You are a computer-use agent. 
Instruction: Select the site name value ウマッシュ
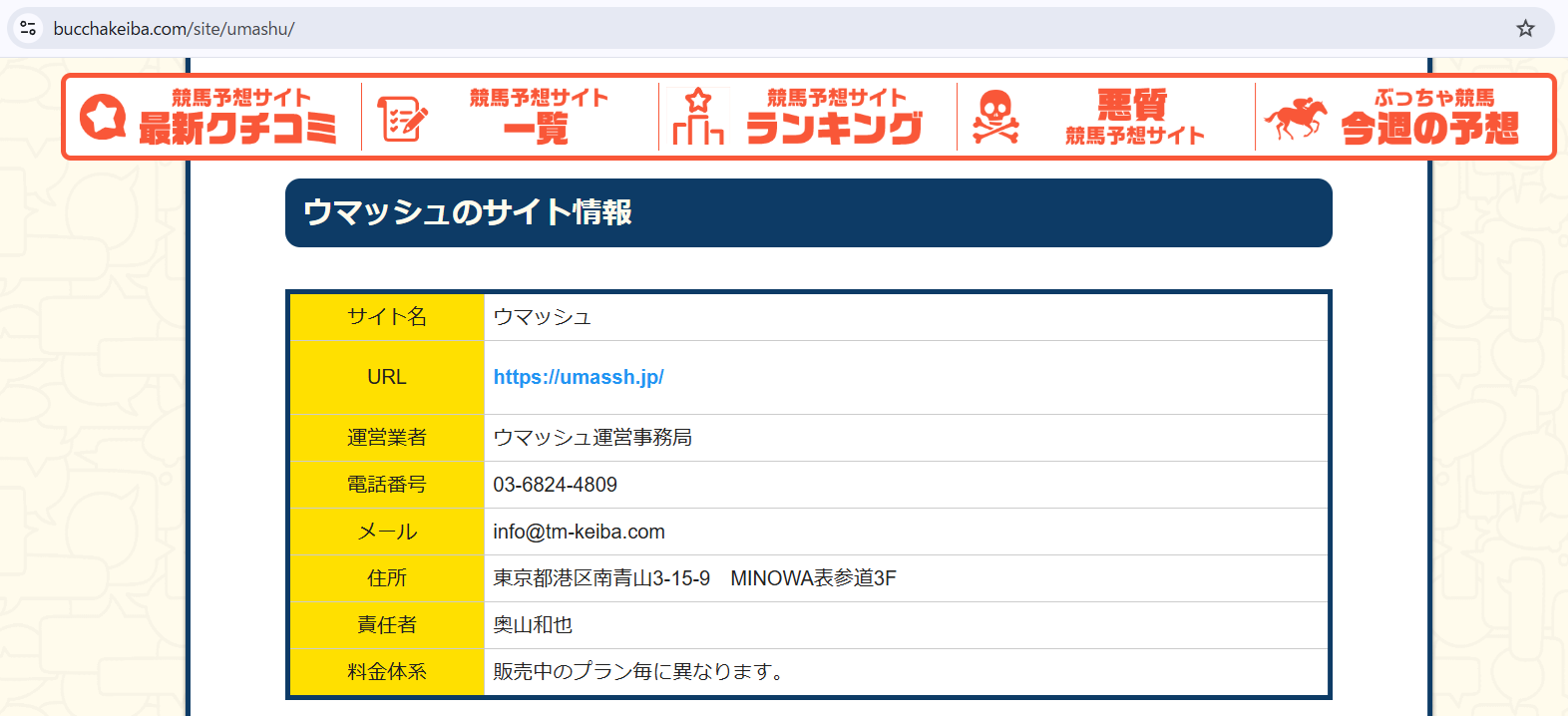543,317
